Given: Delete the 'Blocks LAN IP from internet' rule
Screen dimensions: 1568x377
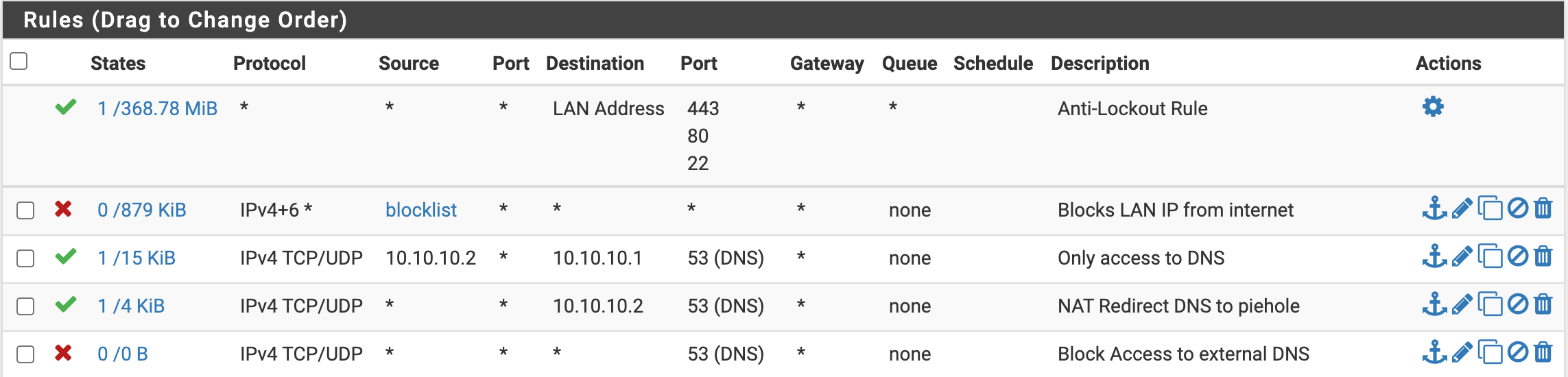Looking at the screenshot, I should [x=1543, y=208].
